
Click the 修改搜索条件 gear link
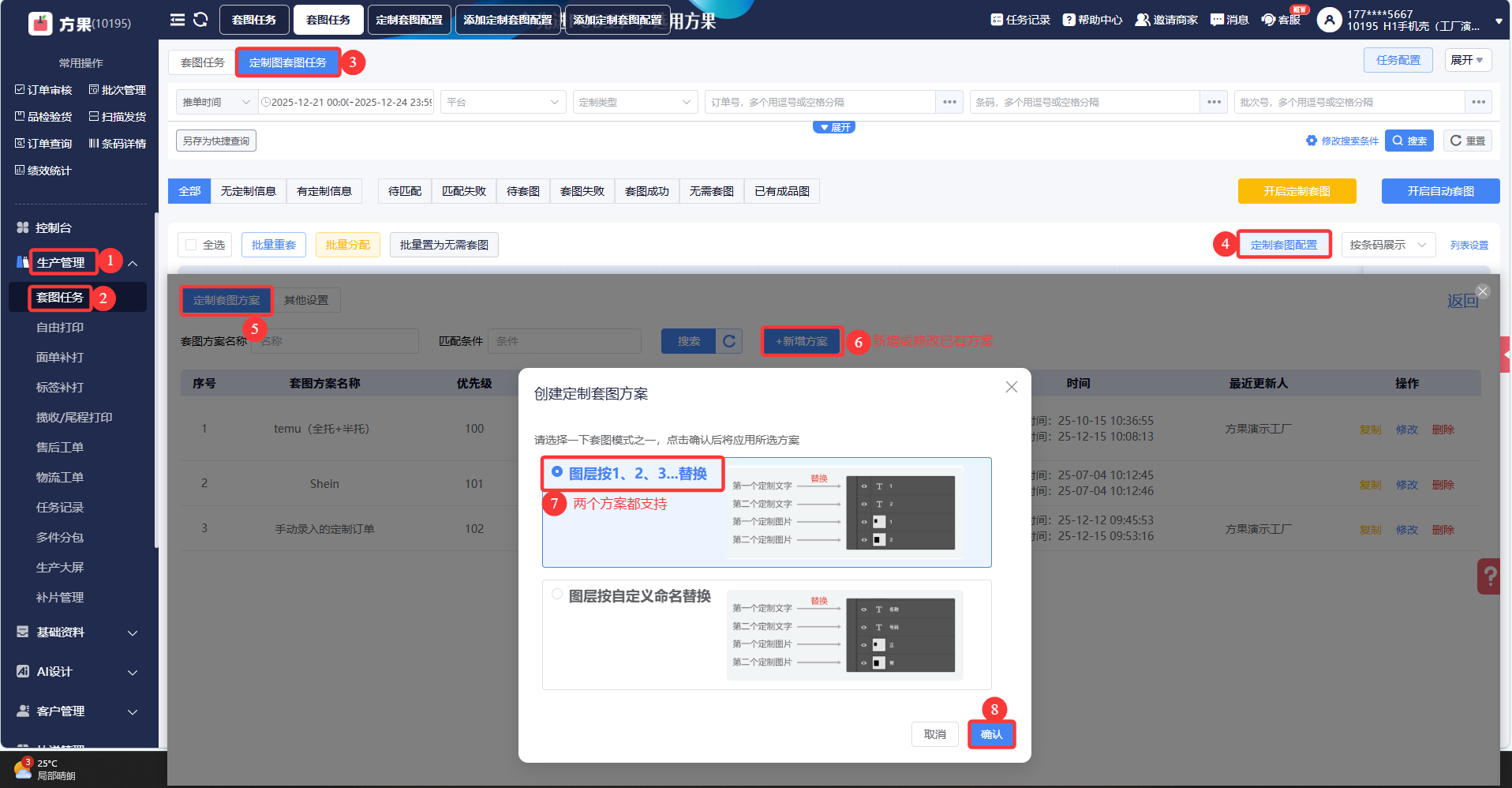1342,141
